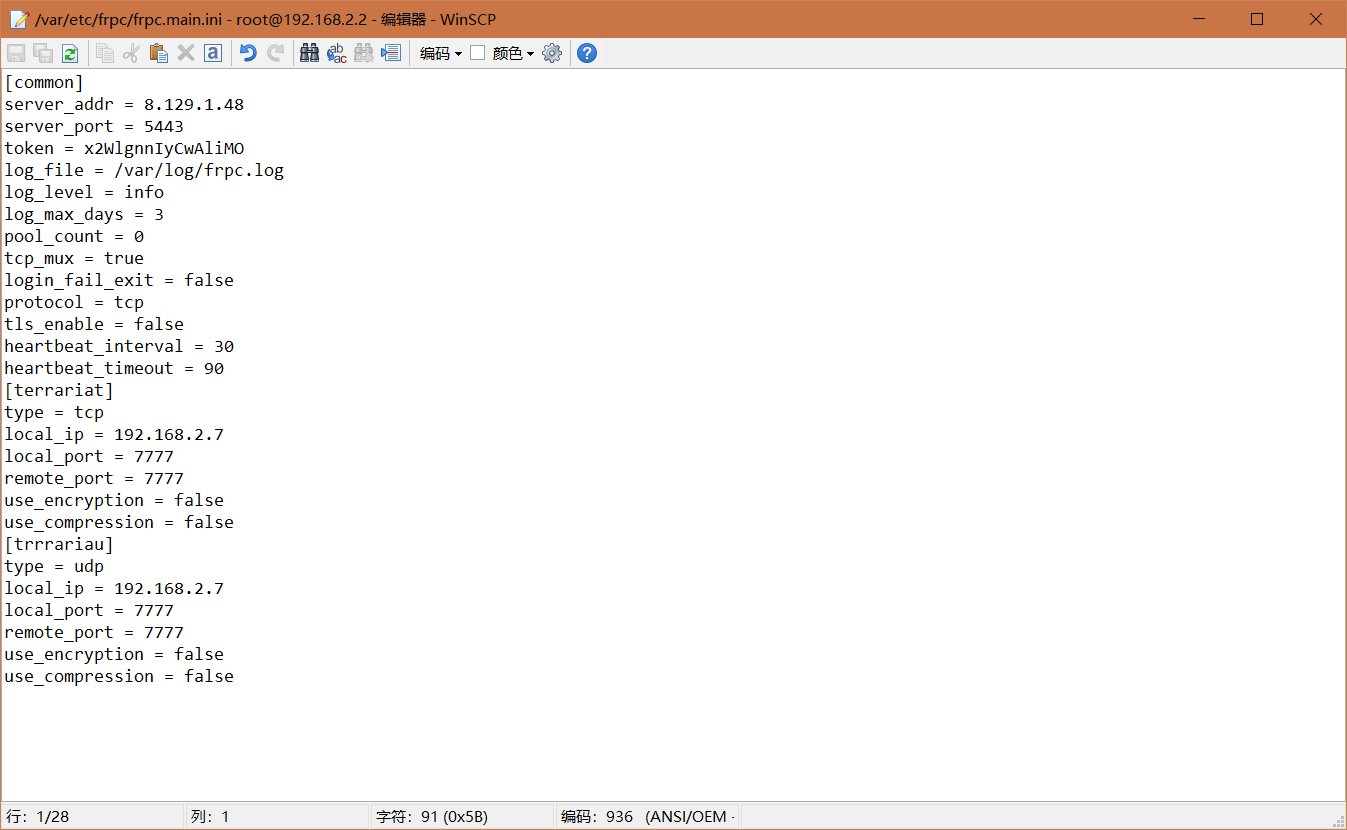This screenshot has height=830, width=1347.
Task: Select all text in the editor
Action: [x=212, y=52]
